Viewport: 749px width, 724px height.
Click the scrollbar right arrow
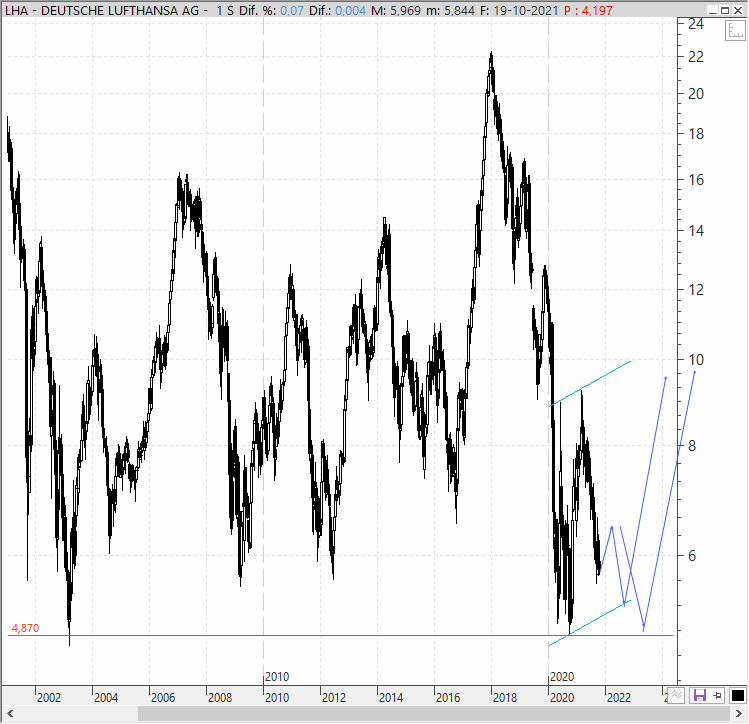click(x=738, y=714)
